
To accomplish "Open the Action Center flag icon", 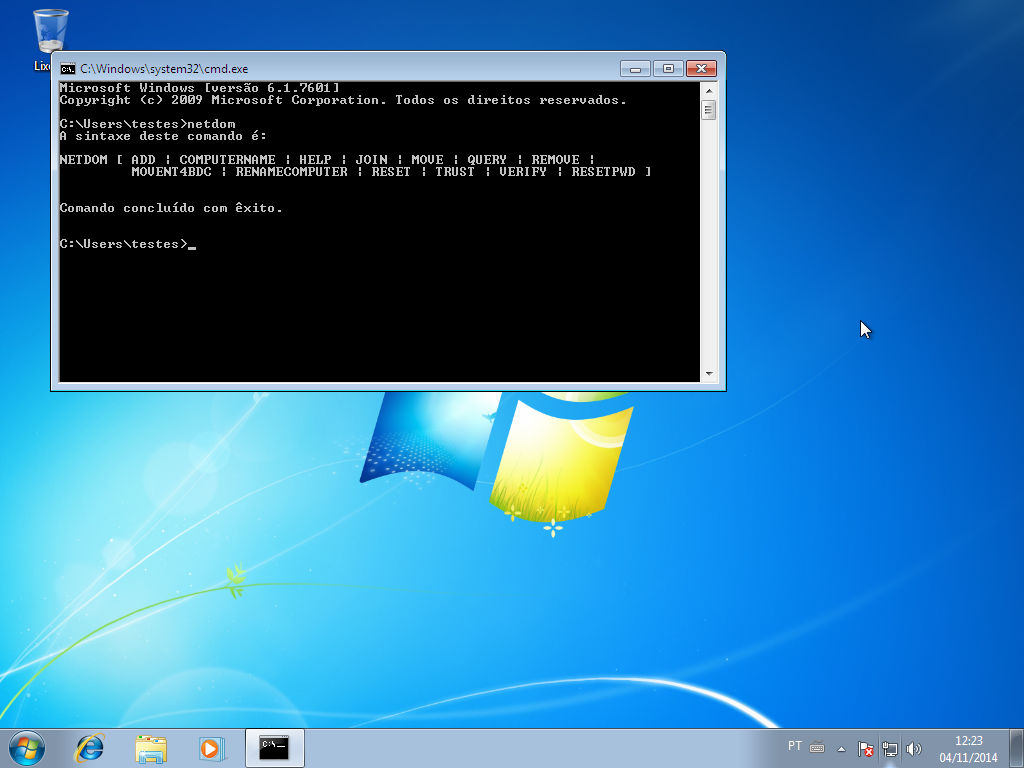I will (866, 746).
